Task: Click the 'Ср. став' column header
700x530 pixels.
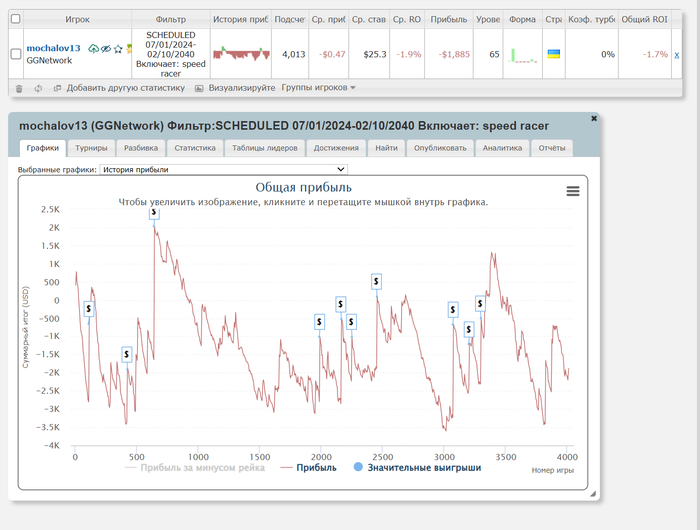Action: tap(369, 19)
